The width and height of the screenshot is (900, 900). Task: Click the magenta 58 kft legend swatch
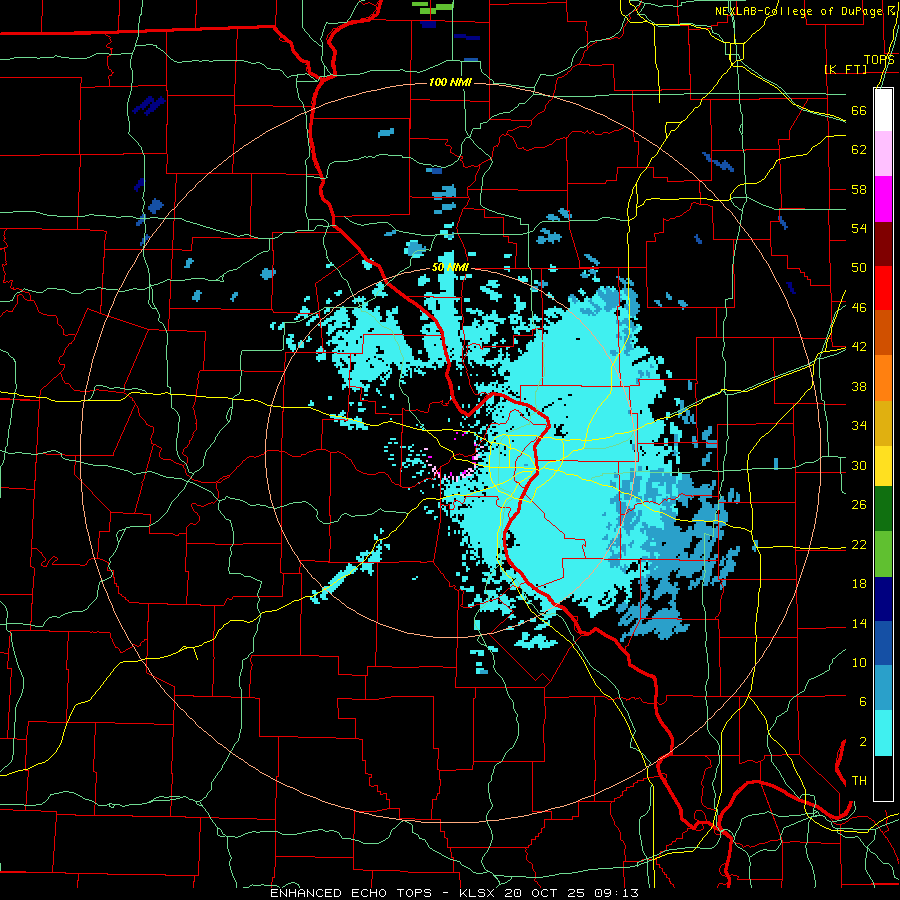point(883,199)
